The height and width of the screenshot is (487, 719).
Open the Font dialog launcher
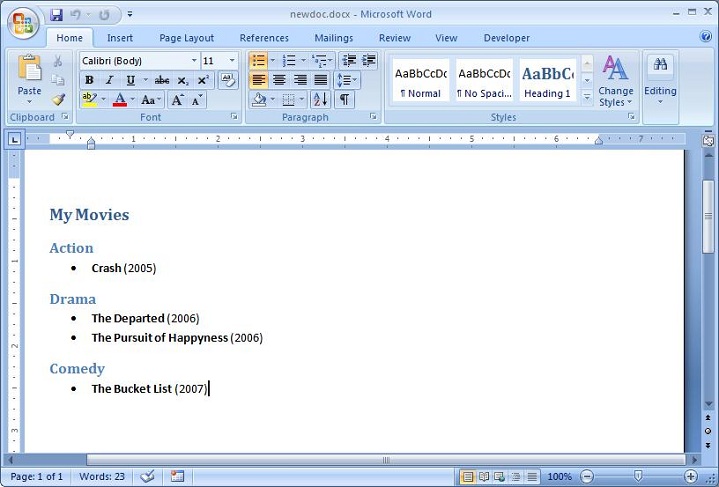[234, 117]
